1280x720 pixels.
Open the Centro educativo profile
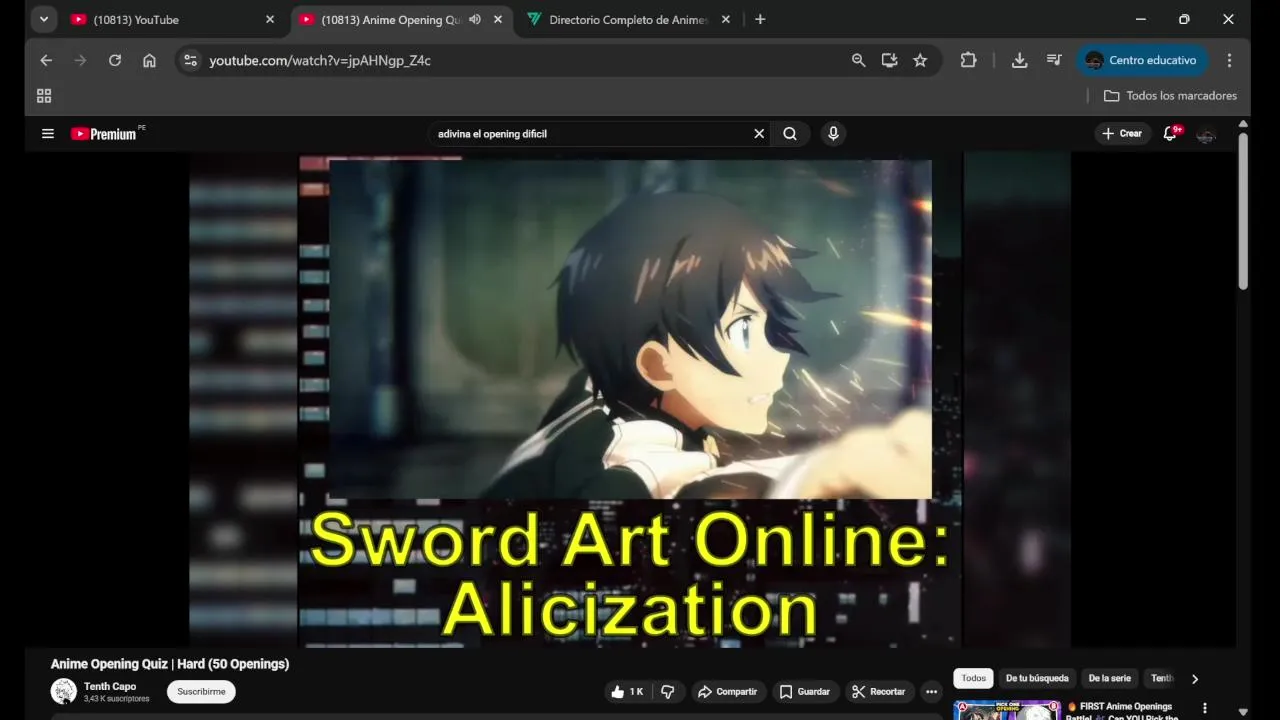[x=1141, y=60]
